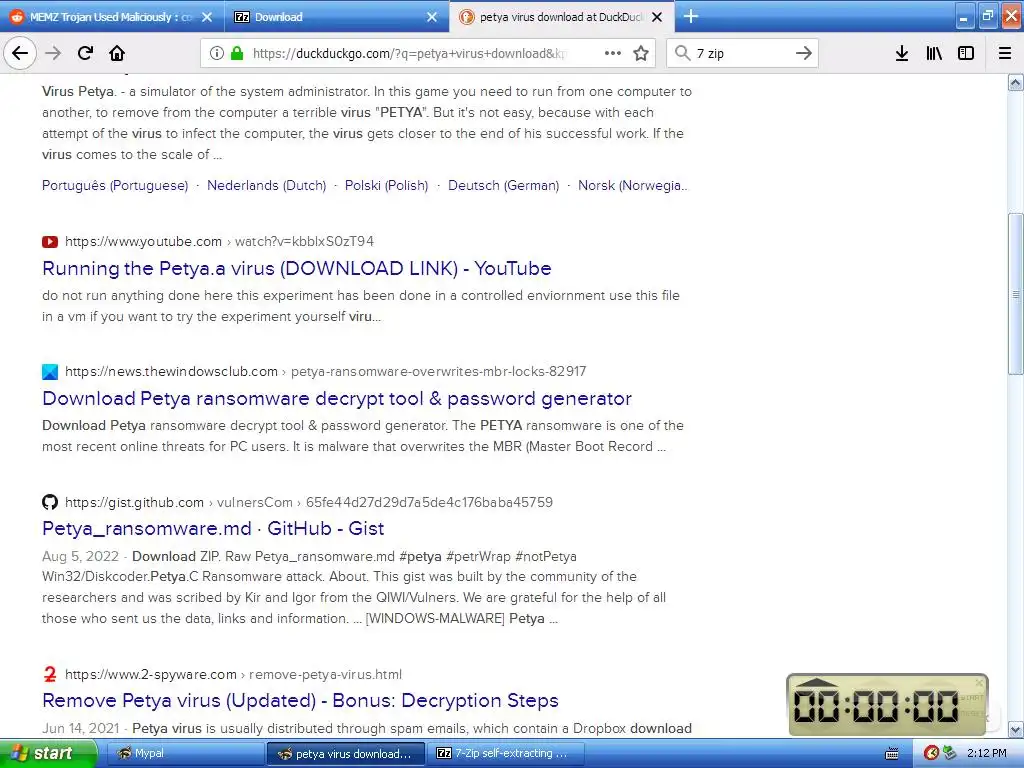The image size is (1024, 768).
Task: Click the 2-spyware result favicon
Action: coord(50,674)
